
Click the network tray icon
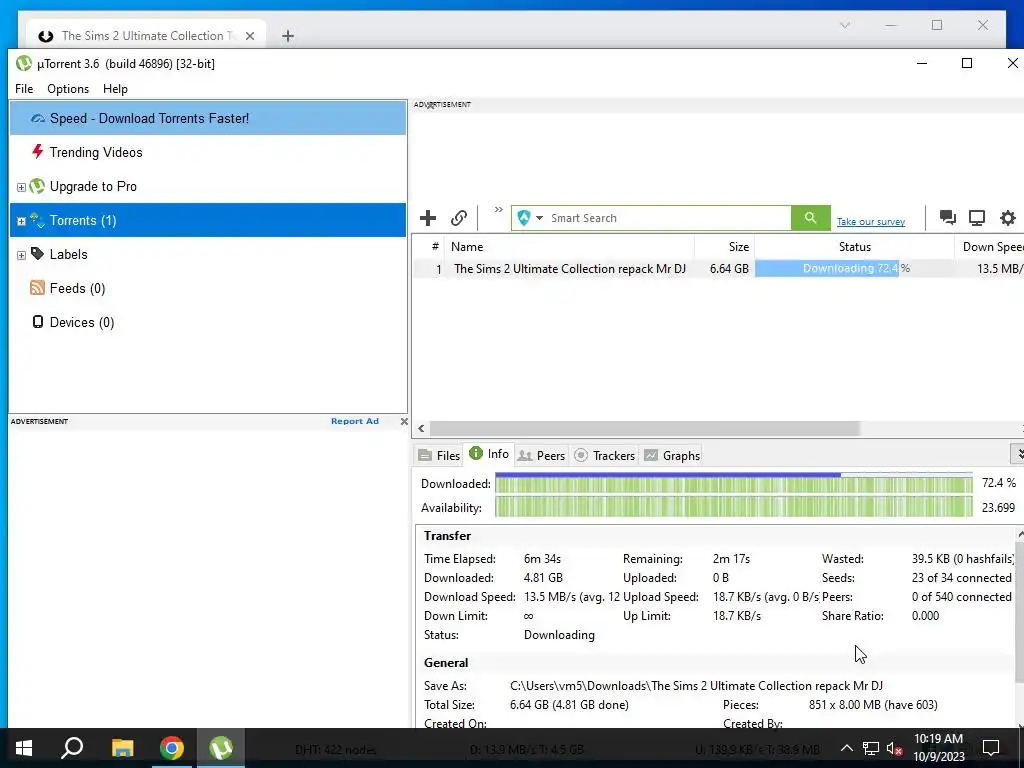click(x=871, y=748)
